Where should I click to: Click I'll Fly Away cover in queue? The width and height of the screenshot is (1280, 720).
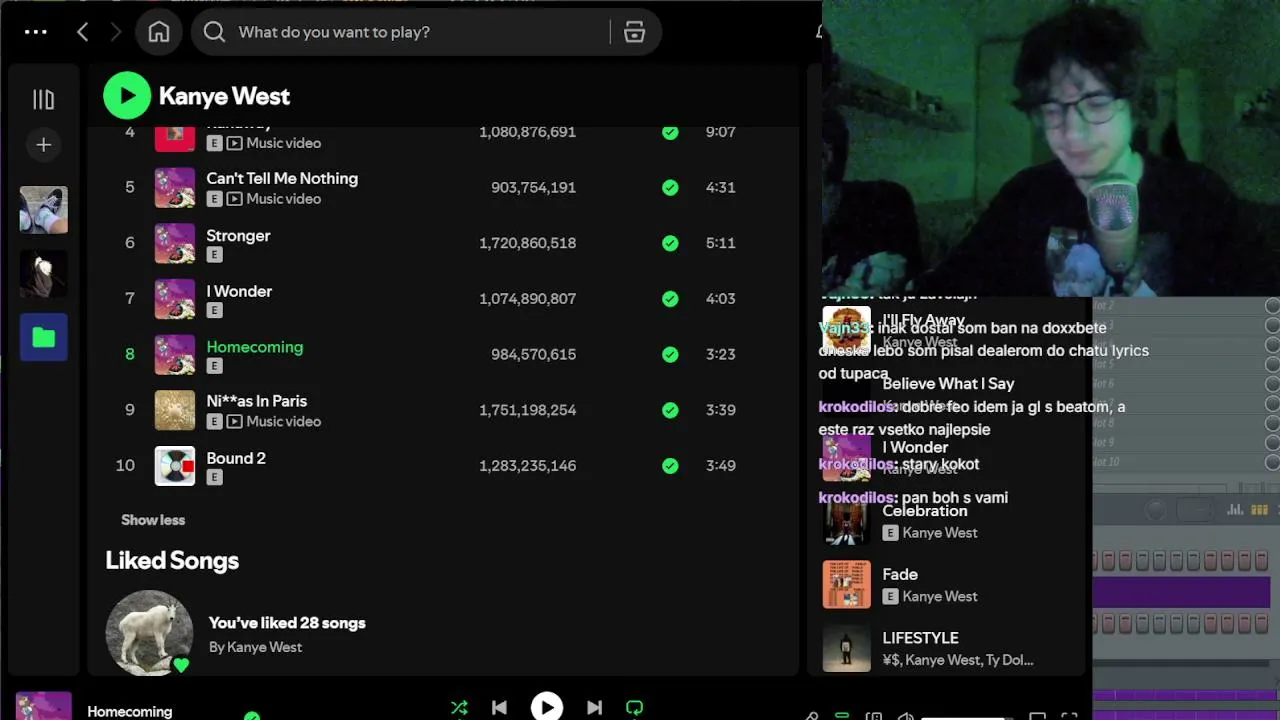tap(847, 331)
